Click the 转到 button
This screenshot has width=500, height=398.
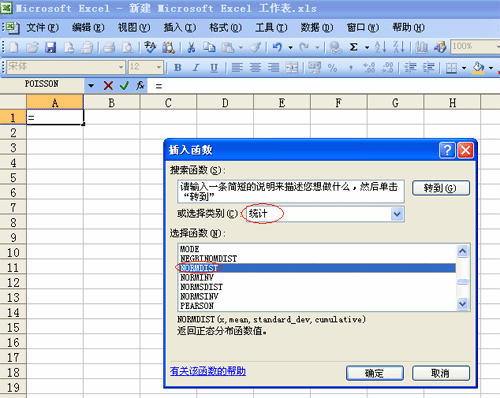click(441, 188)
